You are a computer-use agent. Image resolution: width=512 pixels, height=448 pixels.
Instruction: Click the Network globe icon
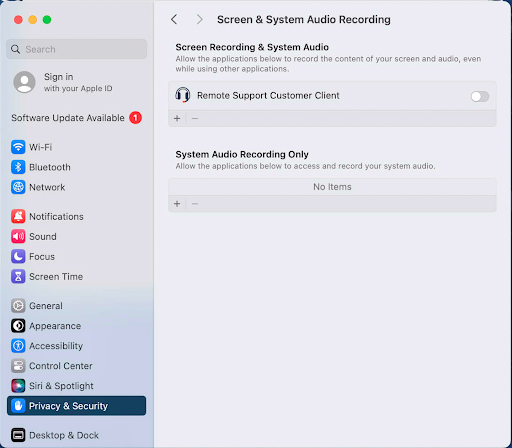[x=18, y=187]
